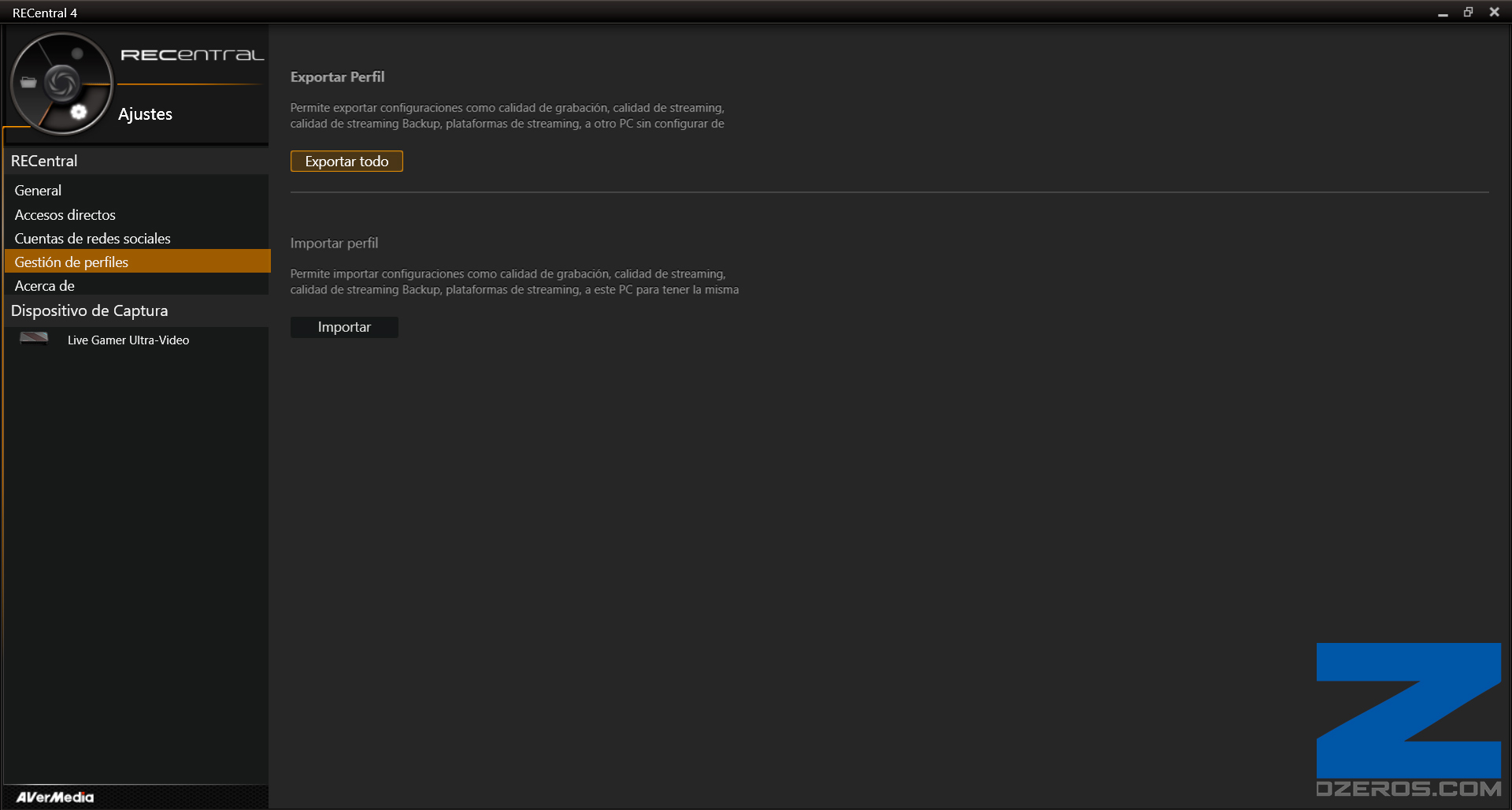Screen dimensions: 1512x810
Task: Click the record dot on the wheel
Action: (77, 54)
